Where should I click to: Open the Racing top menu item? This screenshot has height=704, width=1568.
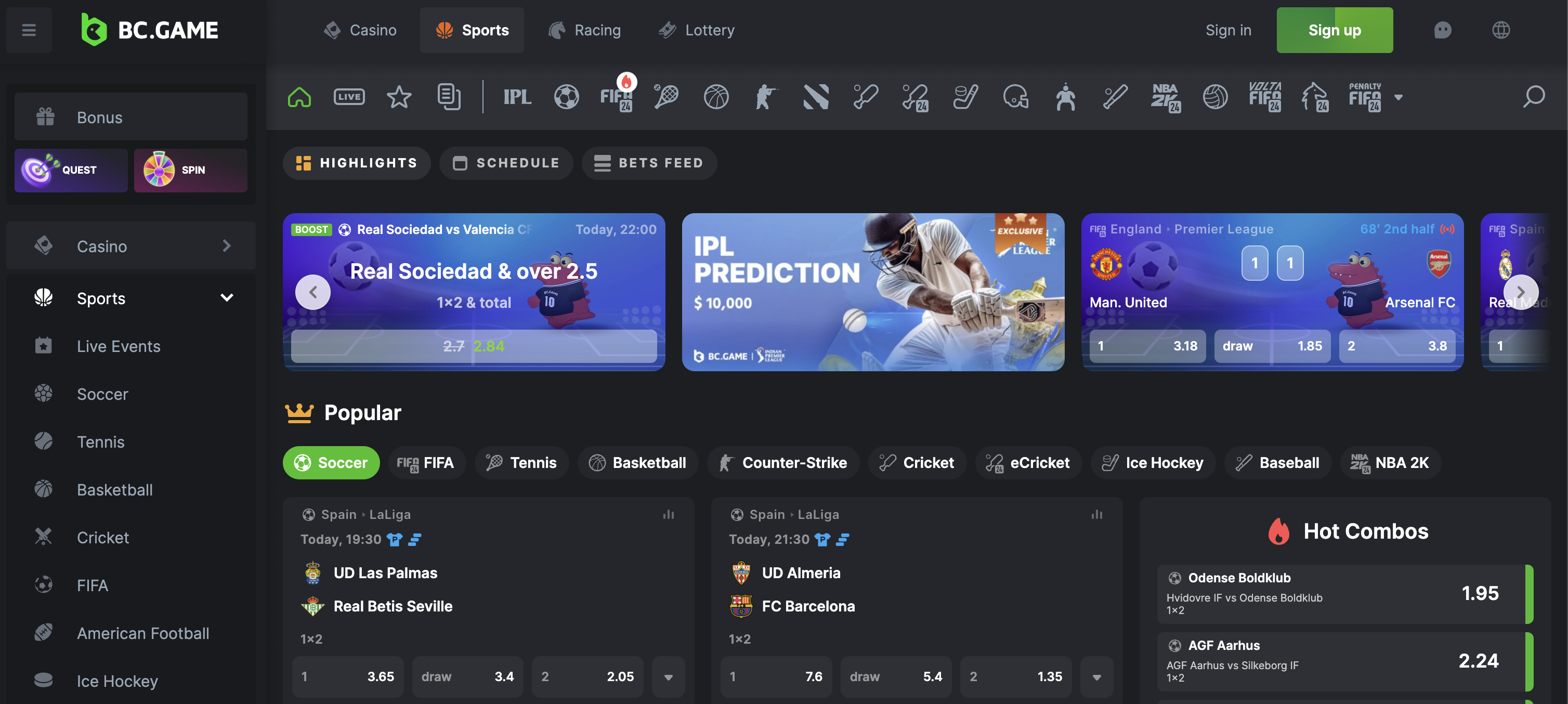click(x=584, y=30)
